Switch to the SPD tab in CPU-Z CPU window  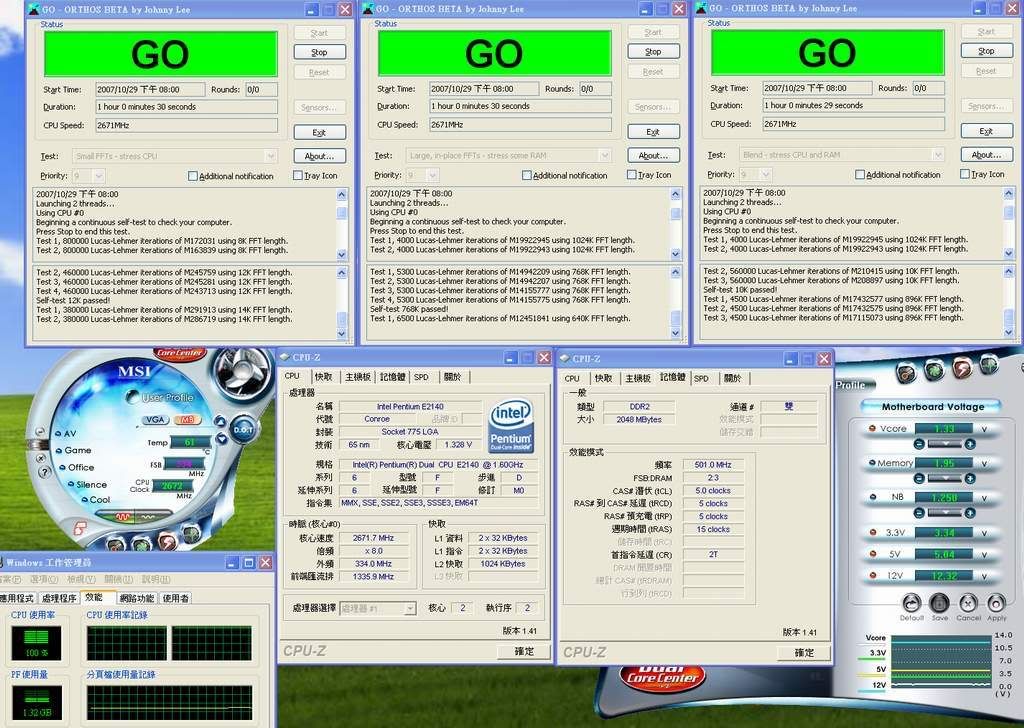point(421,377)
